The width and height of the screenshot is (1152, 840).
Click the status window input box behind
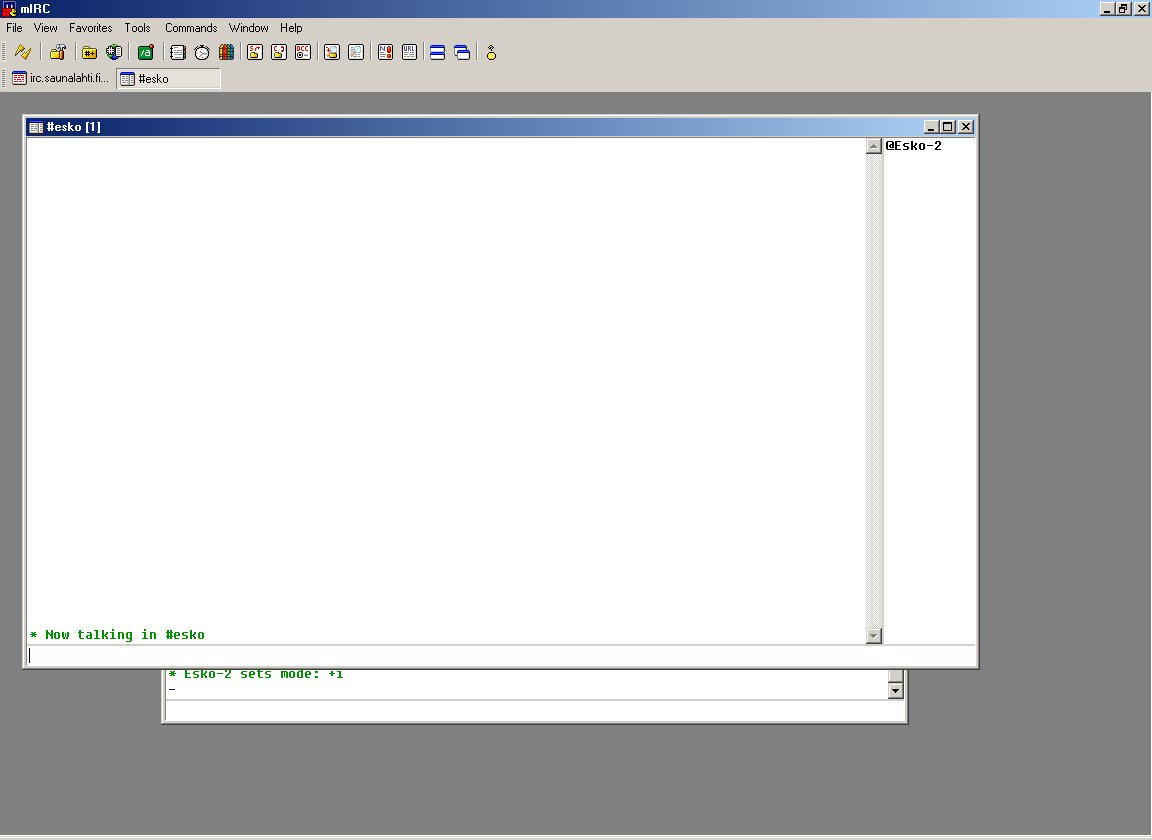tap(536, 711)
